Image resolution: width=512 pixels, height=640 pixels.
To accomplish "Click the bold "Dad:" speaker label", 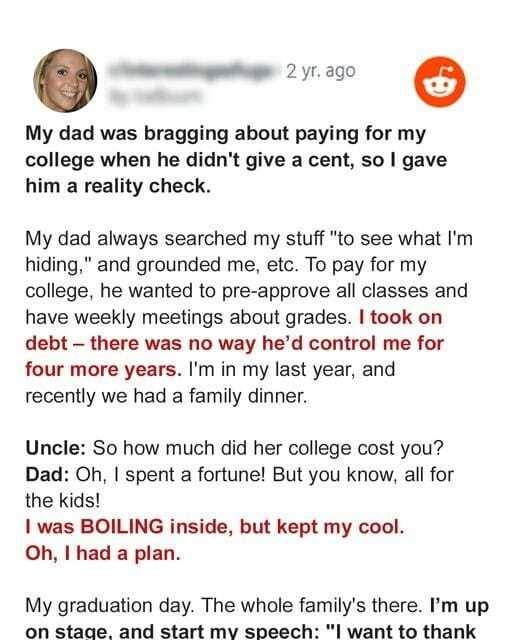I will (x=47, y=475).
